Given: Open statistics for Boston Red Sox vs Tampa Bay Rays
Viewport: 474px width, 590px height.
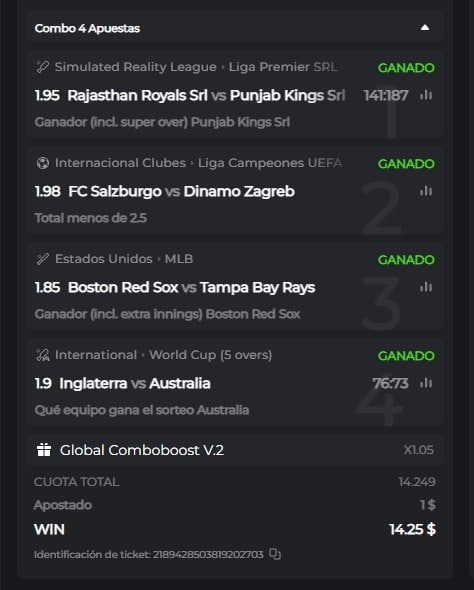Looking at the screenshot, I should coord(426,287).
